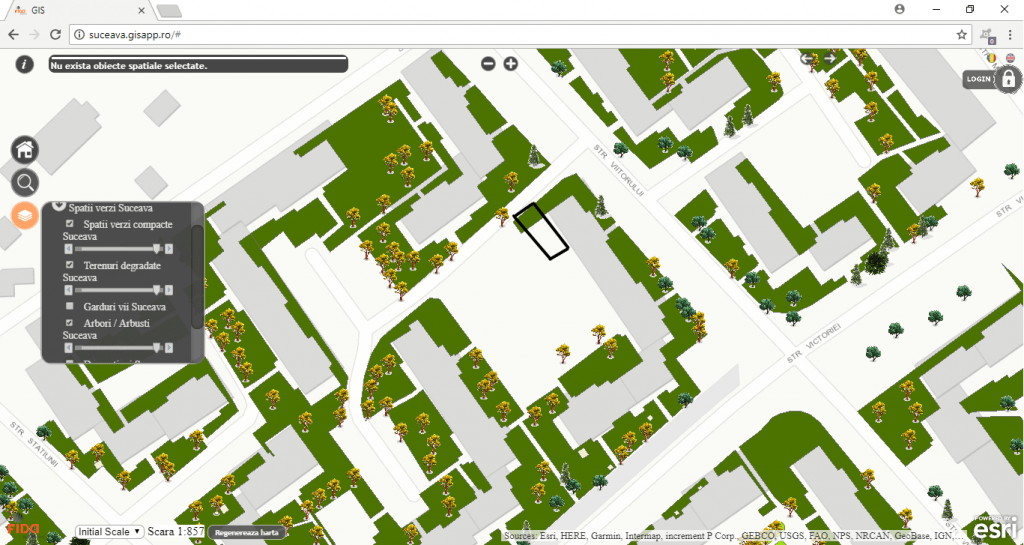Image resolution: width=1024 pixels, height=545 pixels.
Task: Click the layers panel scrollbar
Action: point(197,277)
